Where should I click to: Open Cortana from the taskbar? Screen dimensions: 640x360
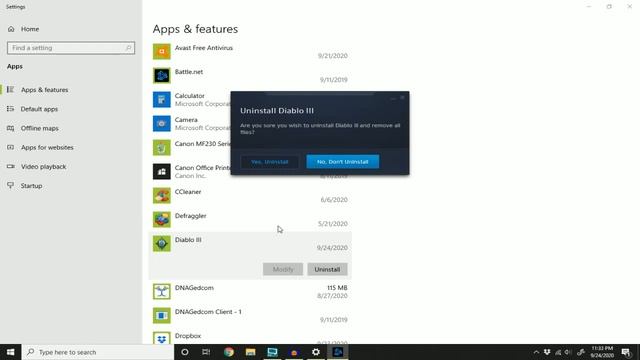point(184,352)
